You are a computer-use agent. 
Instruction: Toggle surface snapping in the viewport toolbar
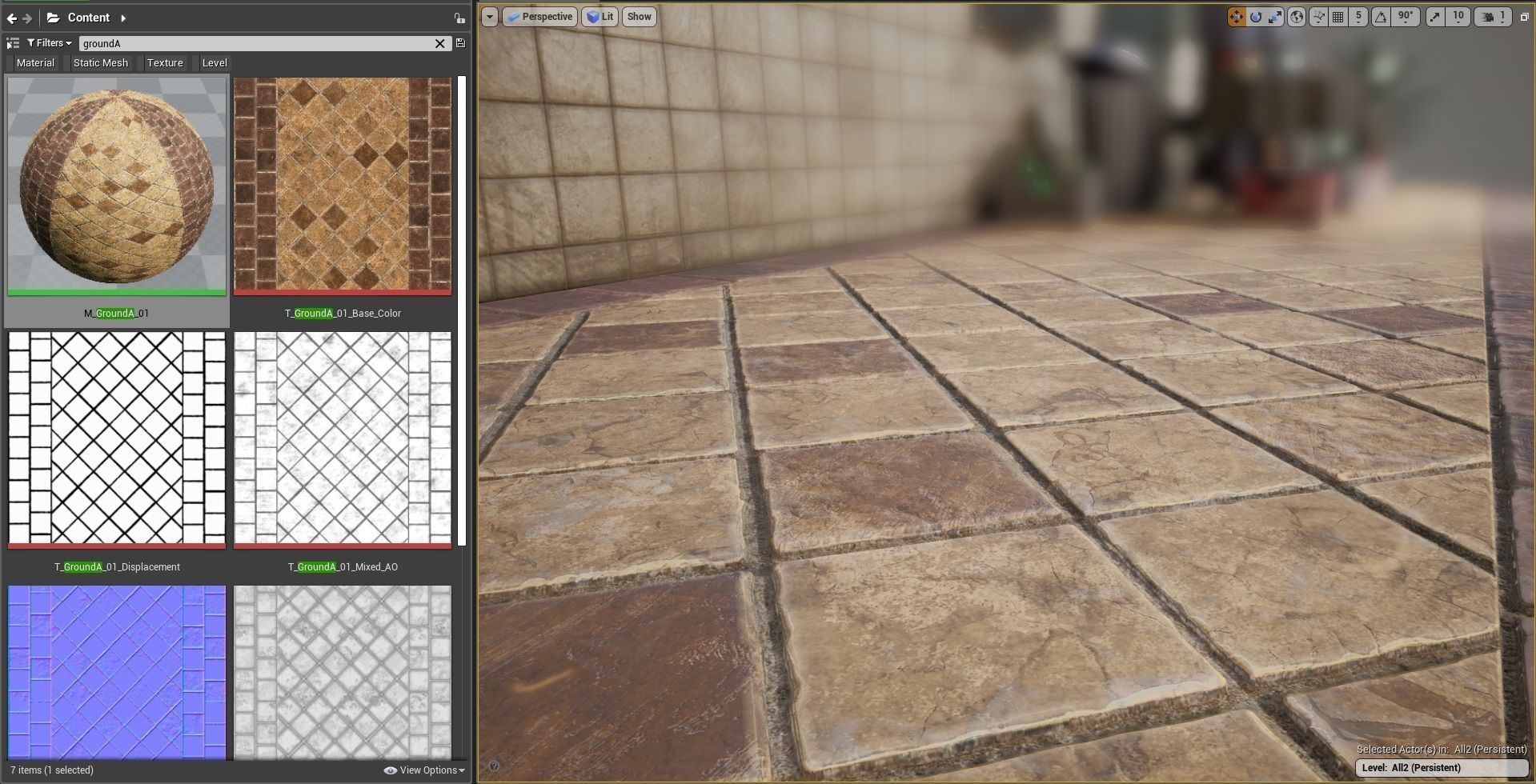(1317, 16)
